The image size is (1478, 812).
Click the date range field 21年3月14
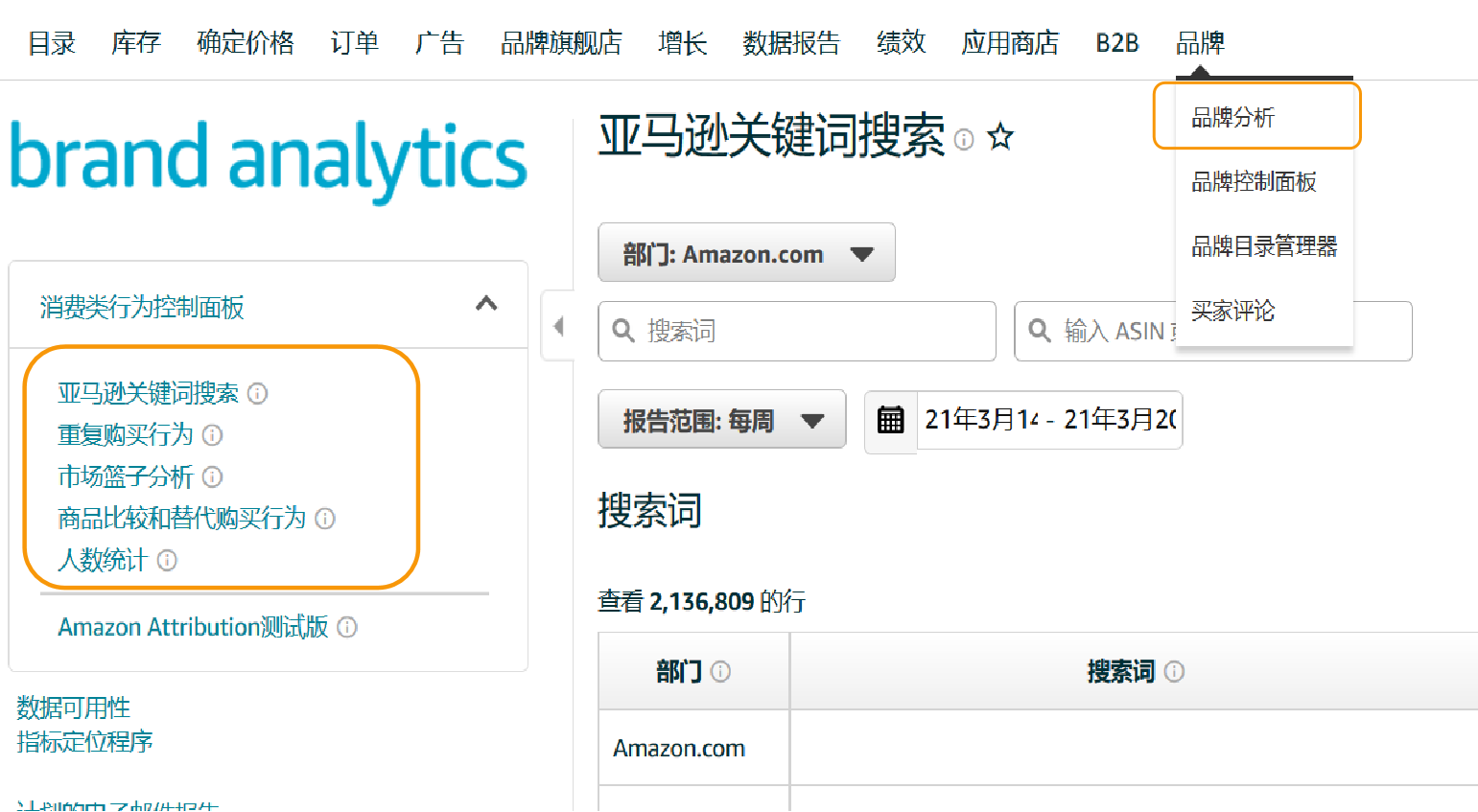[x=1049, y=420]
